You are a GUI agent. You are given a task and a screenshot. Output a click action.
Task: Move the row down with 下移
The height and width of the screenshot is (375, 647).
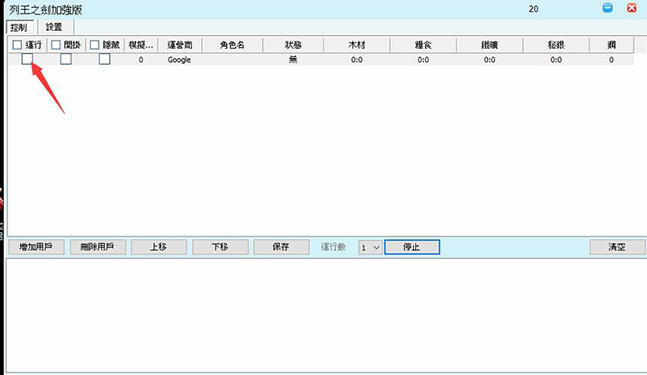pyautogui.click(x=220, y=247)
